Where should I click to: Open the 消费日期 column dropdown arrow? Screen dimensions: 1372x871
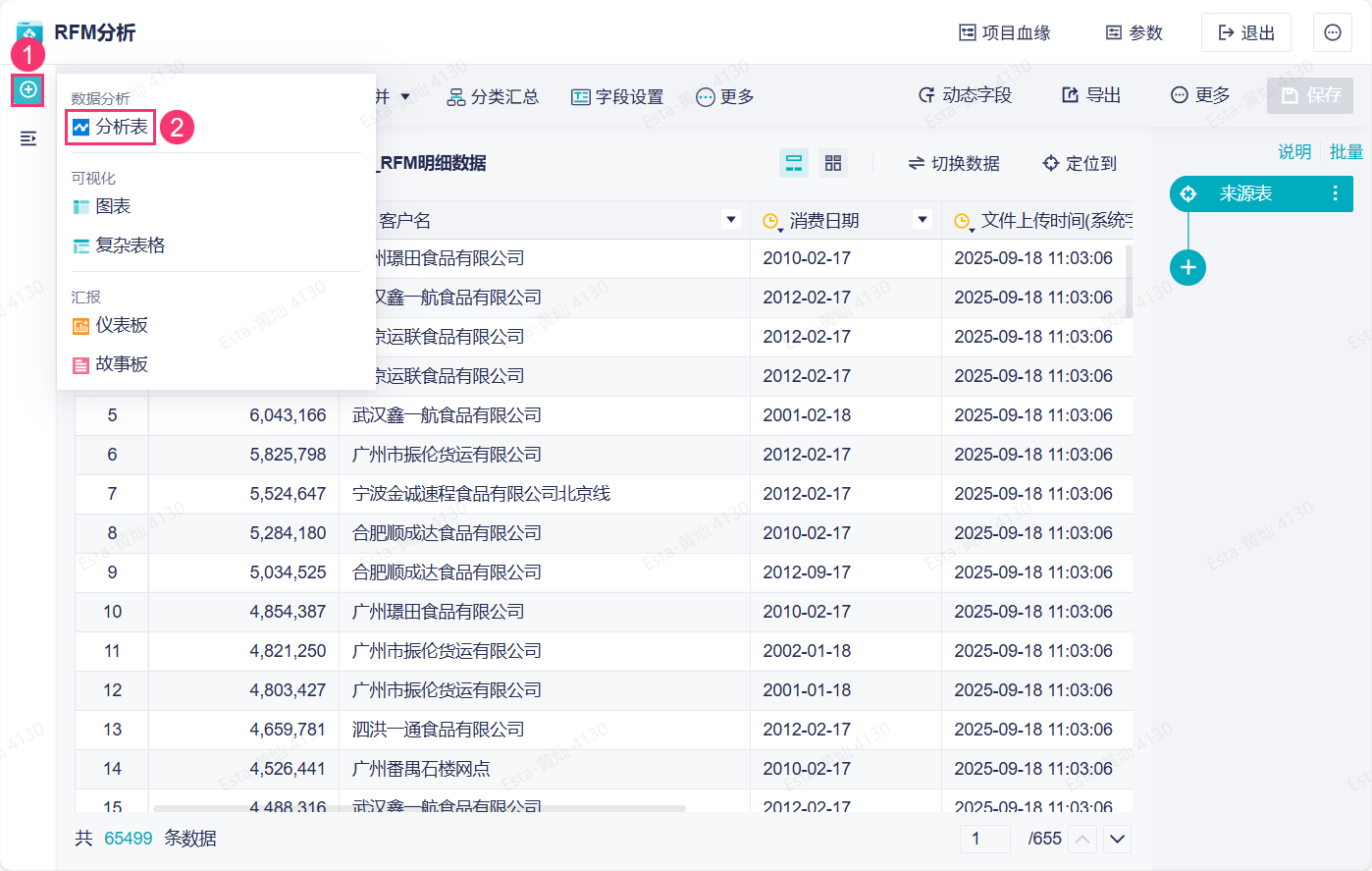(x=922, y=220)
